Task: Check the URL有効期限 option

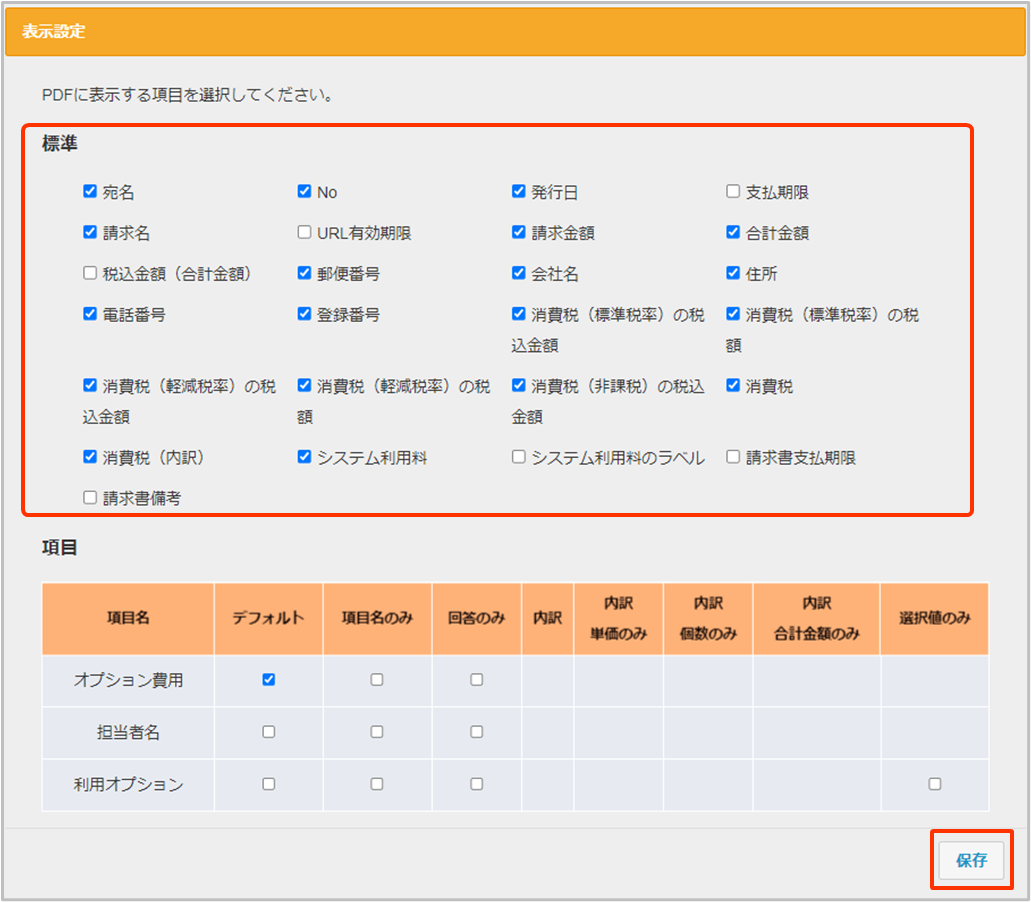Action: point(304,233)
